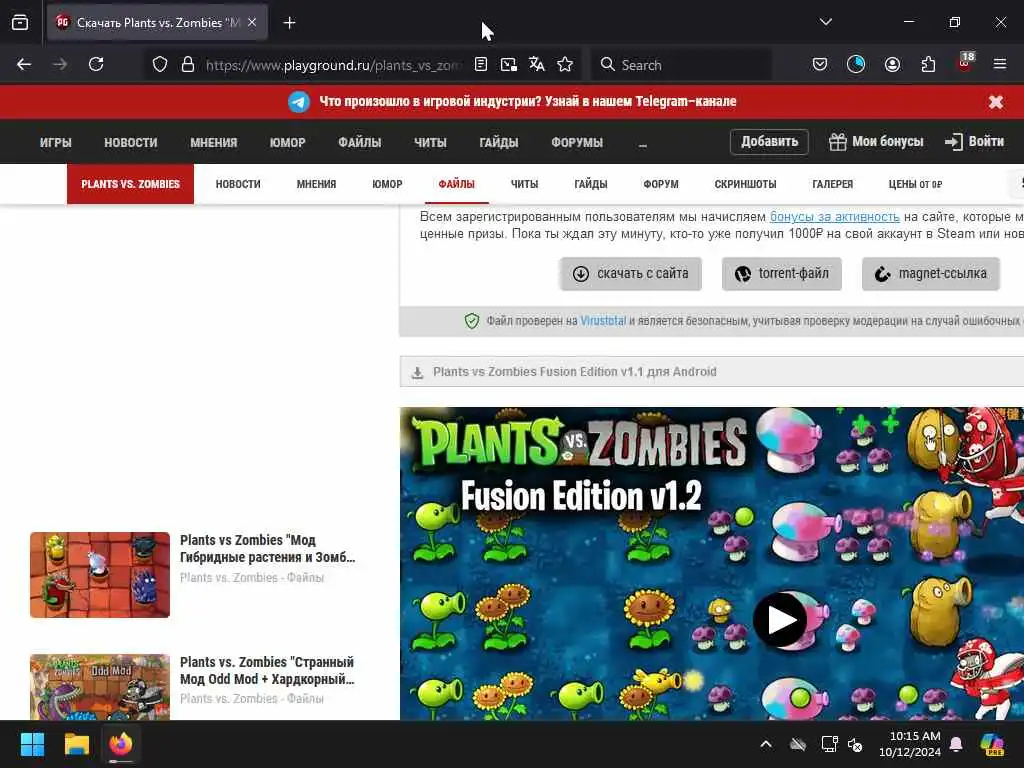The image size is (1024, 768).
Task: Open ФОРУМЫ in main navigation
Action: click(577, 142)
